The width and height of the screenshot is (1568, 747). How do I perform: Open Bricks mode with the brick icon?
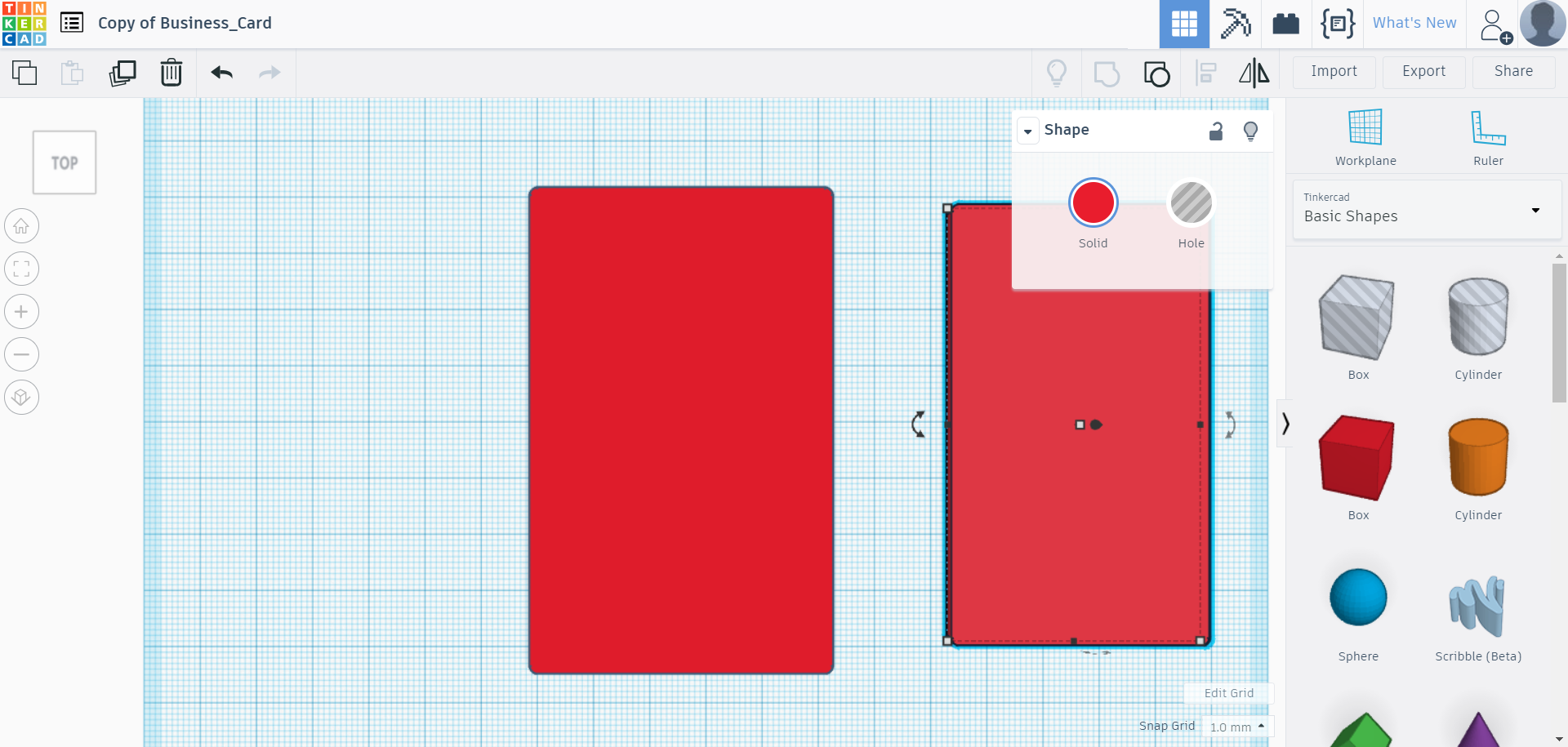(1286, 24)
